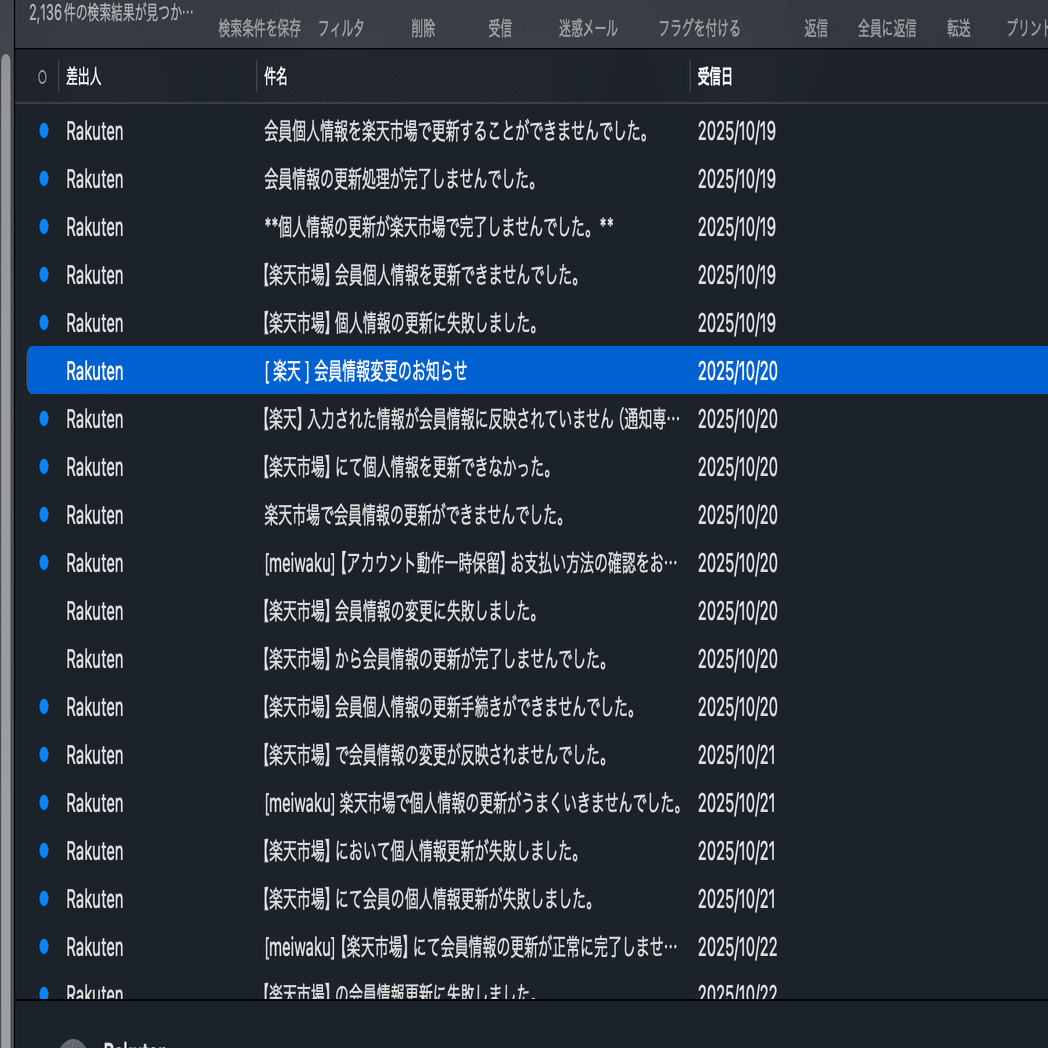Open email 会員個人情報を楽天市場で更新することができませんでした。
The height and width of the screenshot is (1048, 1048).
537,131
